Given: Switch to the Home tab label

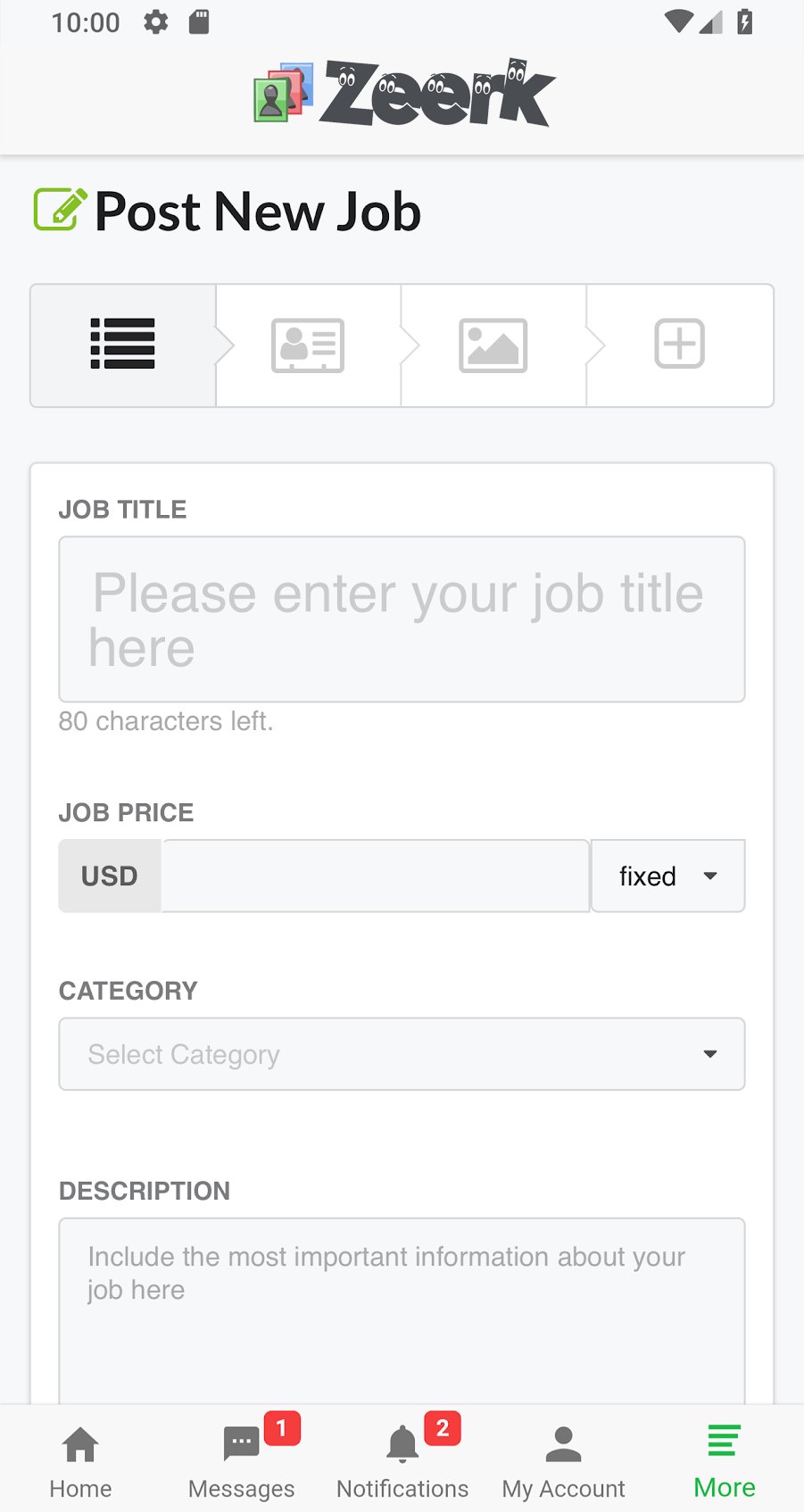Looking at the screenshot, I should pyautogui.click(x=80, y=1489).
